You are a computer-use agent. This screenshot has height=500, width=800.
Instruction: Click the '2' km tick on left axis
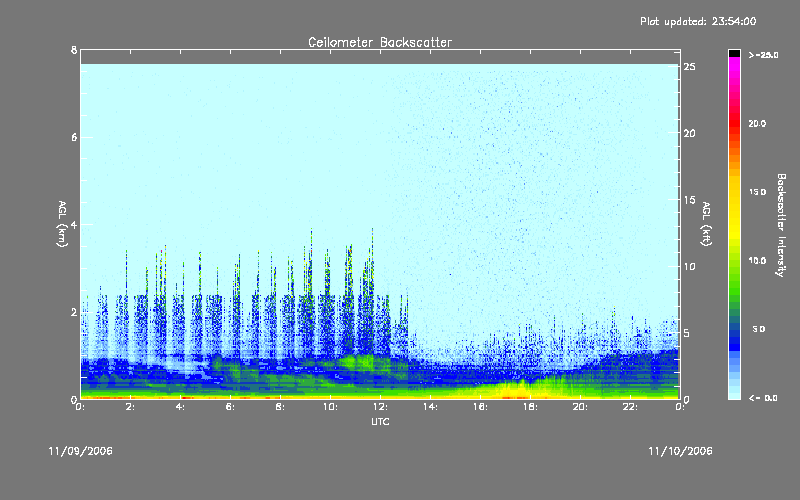(74, 312)
